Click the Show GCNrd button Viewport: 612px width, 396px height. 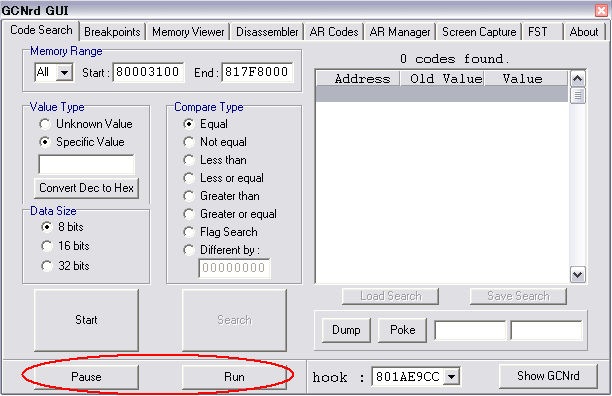[x=548, y=376]
